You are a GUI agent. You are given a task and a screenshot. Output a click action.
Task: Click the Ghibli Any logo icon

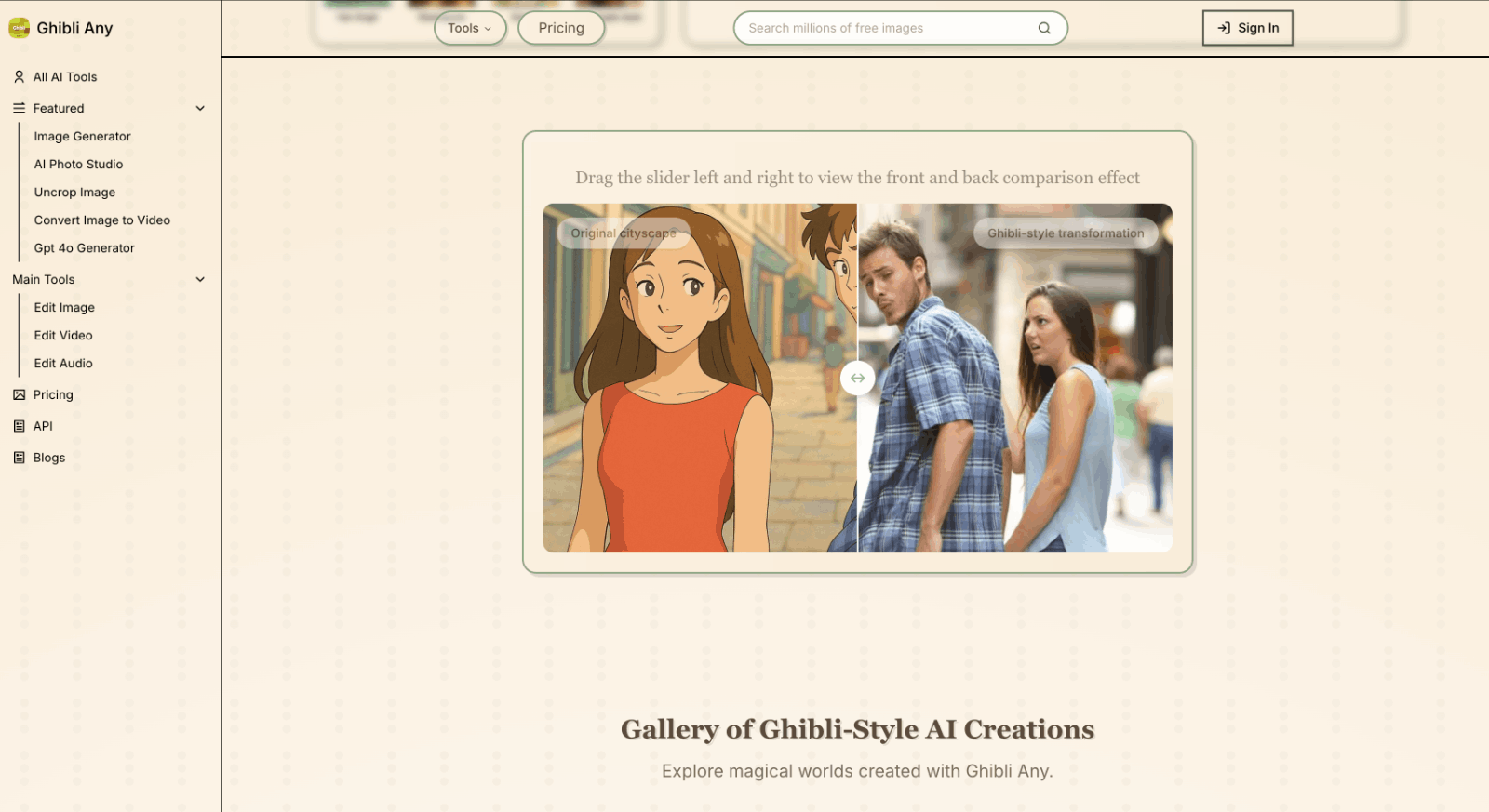(20, 28)
